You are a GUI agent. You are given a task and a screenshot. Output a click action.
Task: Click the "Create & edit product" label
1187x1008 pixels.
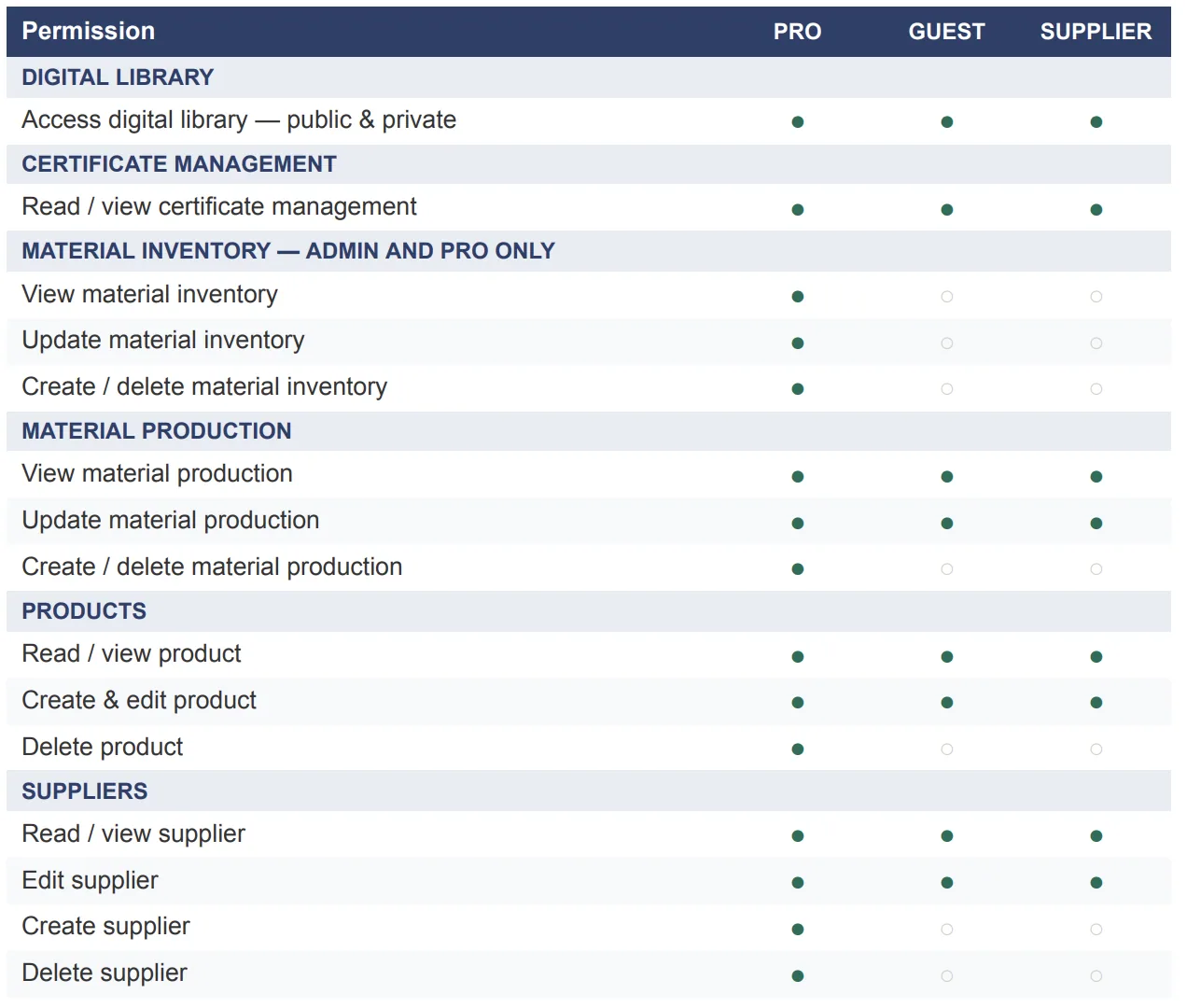(x=139, y=701)
